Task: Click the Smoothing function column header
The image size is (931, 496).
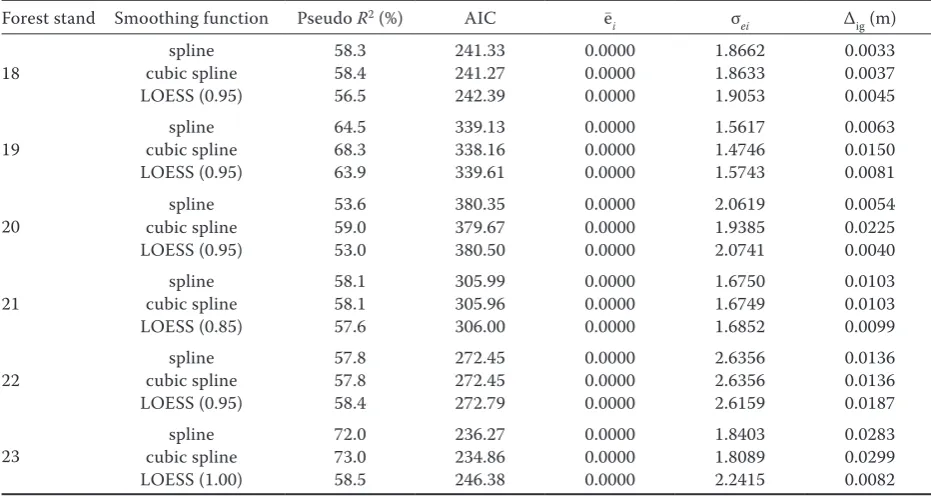Action: [191, 19]
